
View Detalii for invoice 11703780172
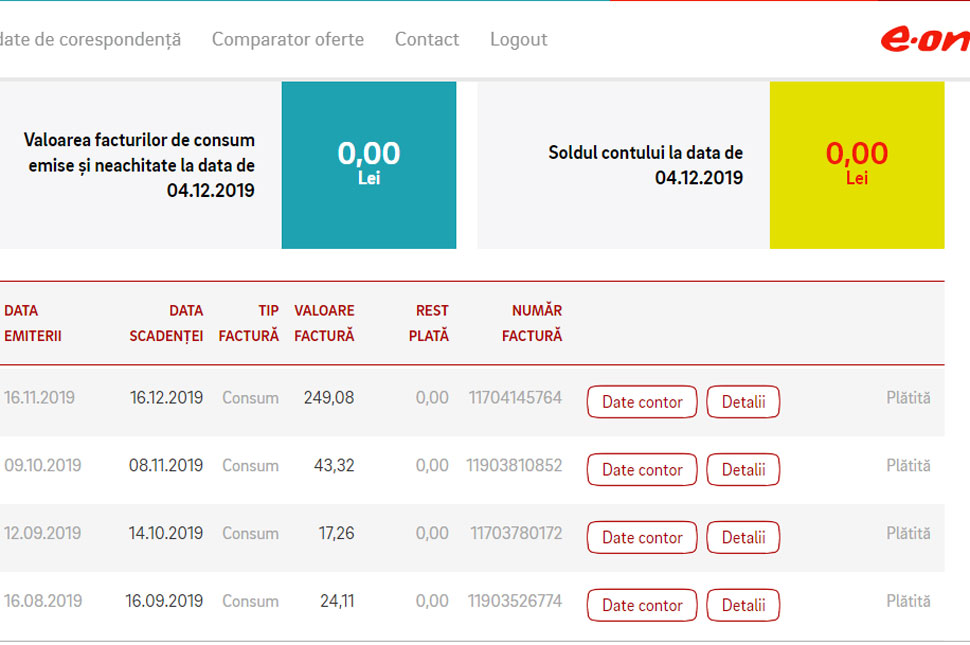743,537
